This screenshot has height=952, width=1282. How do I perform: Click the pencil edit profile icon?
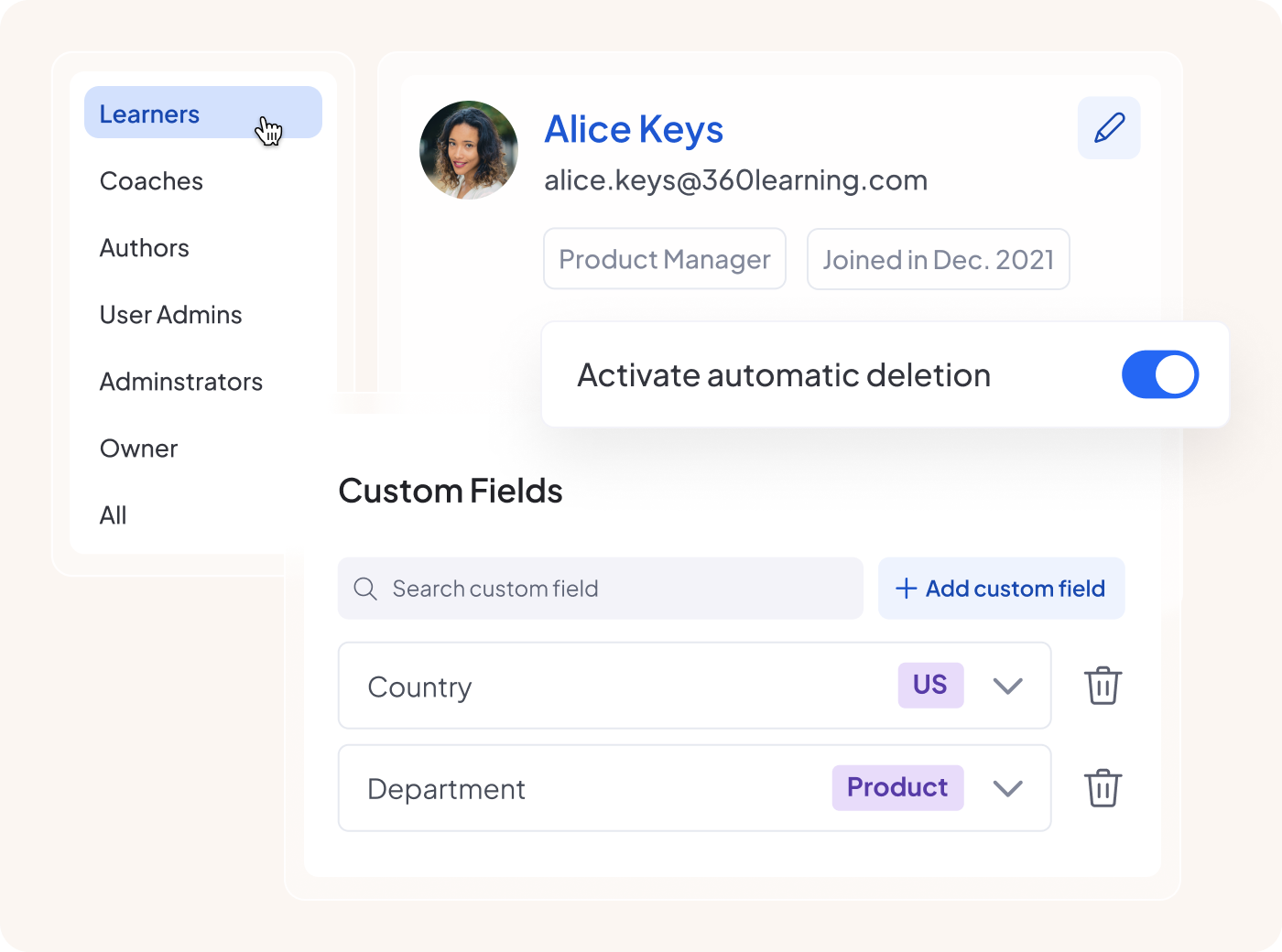click(x=1109, y=128)
